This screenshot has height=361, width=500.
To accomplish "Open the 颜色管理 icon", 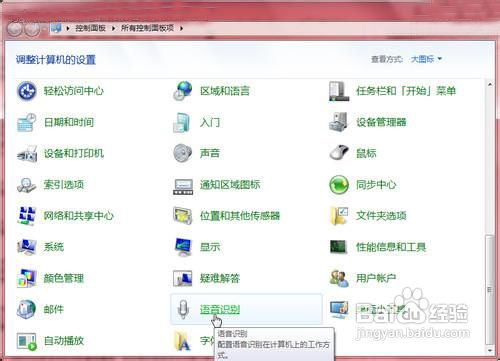I will click(27, 278).
